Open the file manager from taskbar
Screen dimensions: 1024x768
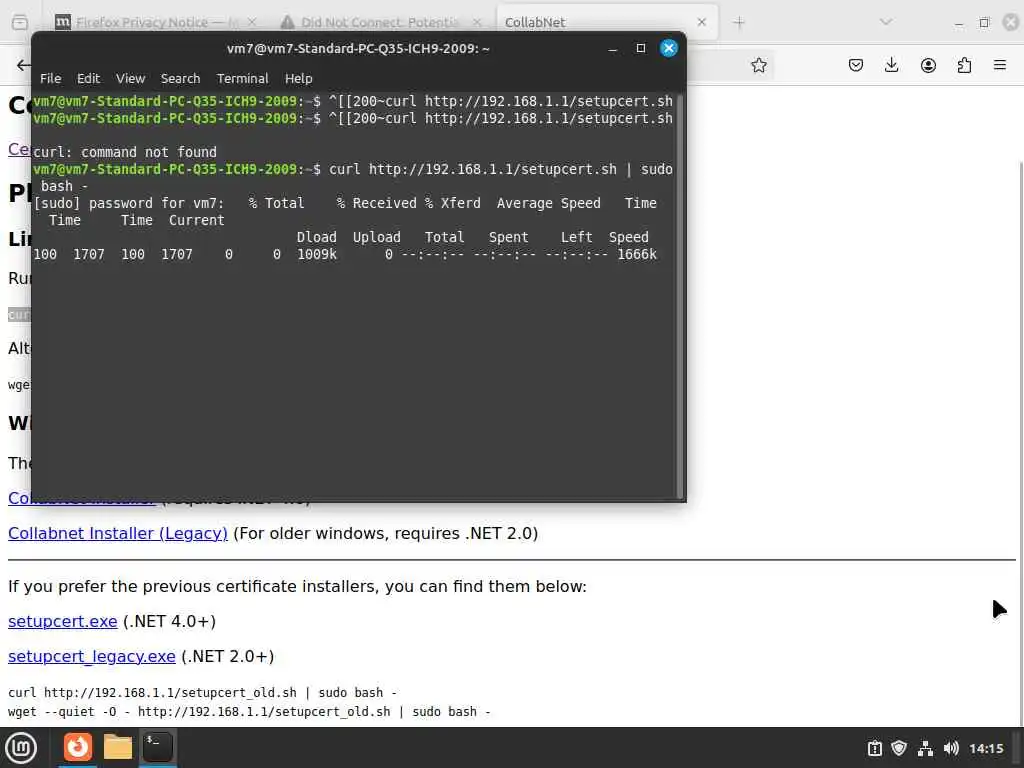(118, 747)
